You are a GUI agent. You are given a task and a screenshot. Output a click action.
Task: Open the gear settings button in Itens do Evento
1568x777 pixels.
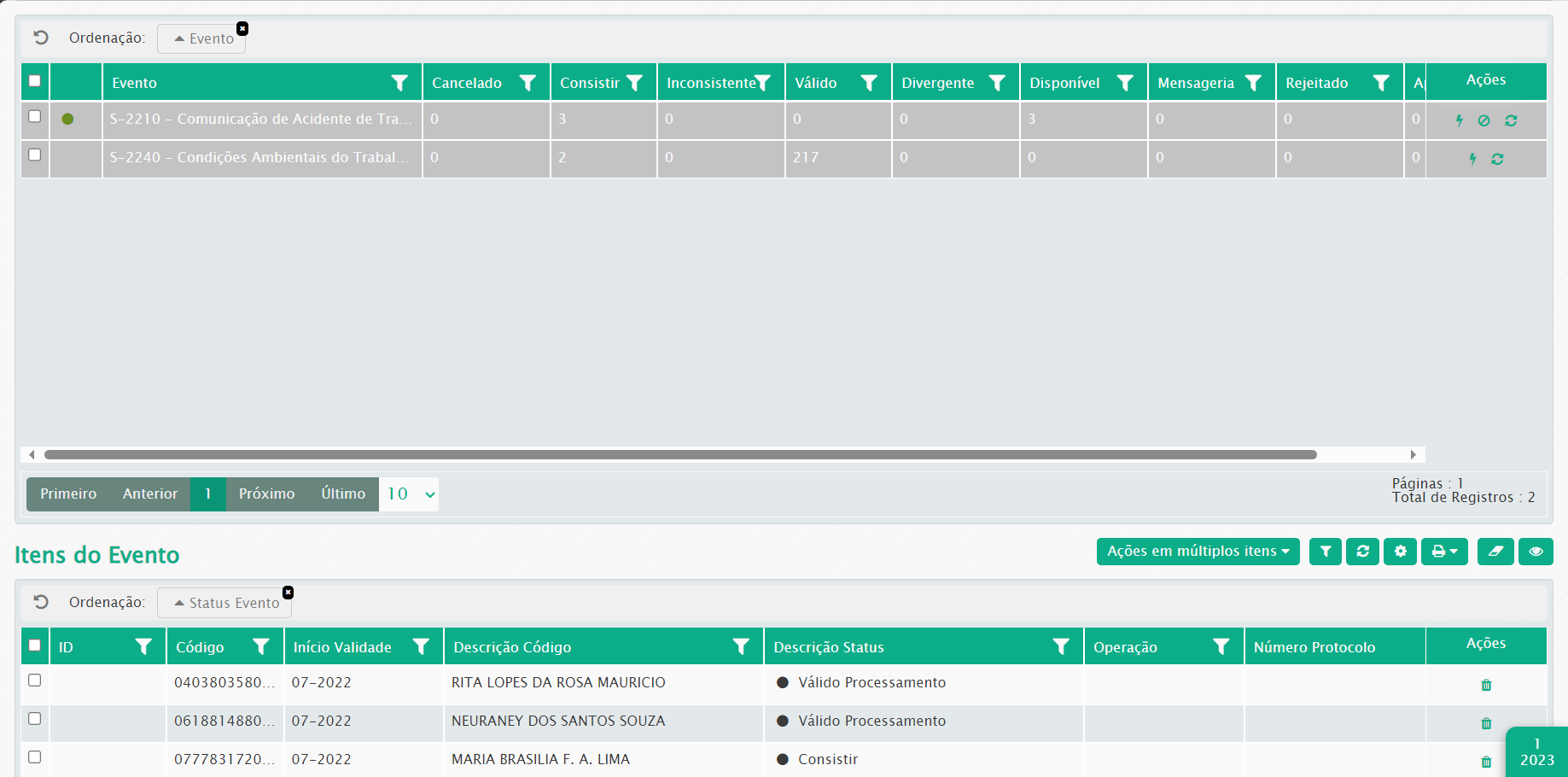tap(1400, 552)
